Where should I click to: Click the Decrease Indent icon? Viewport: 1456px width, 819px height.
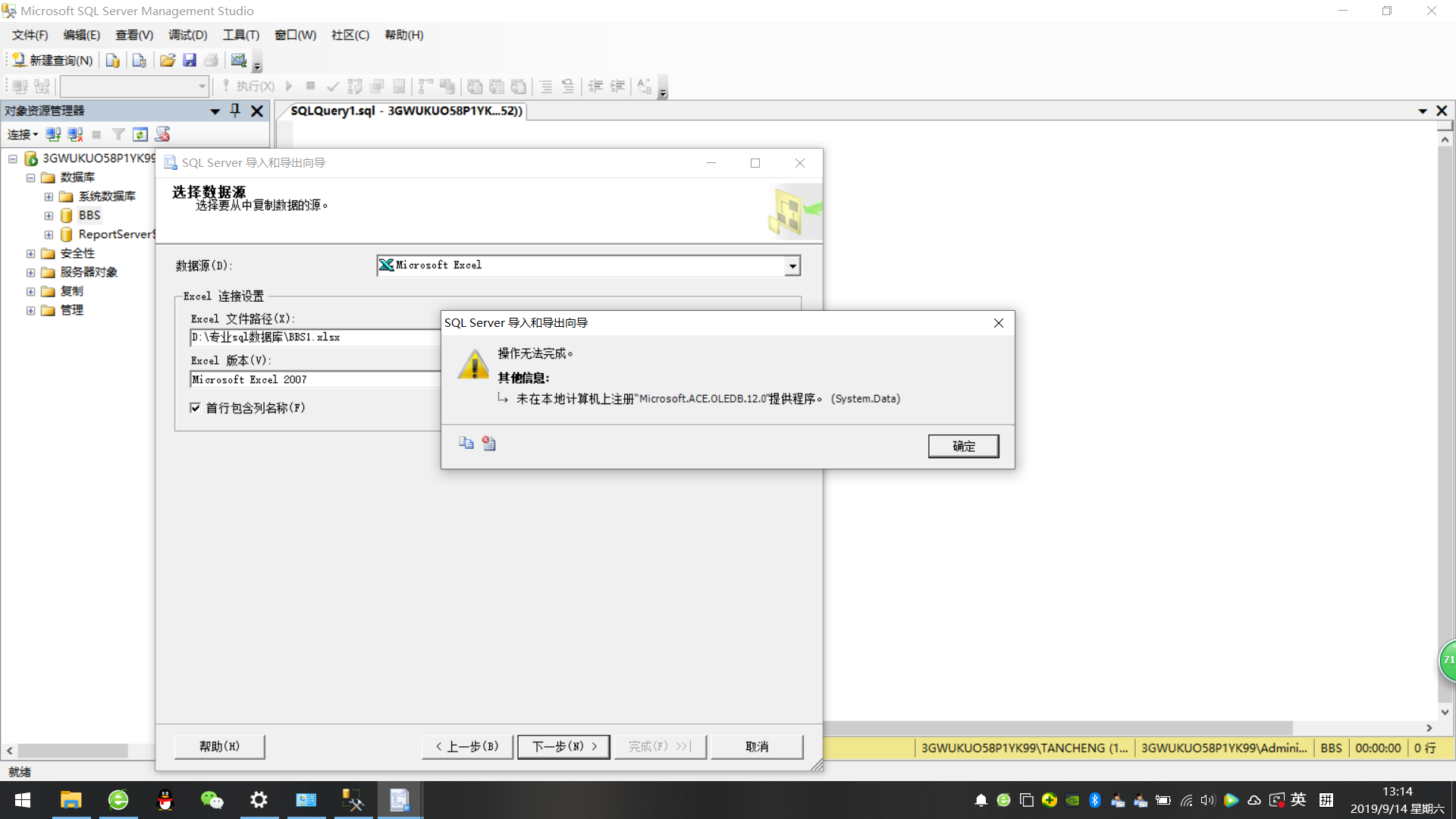[x=596, y=86]
